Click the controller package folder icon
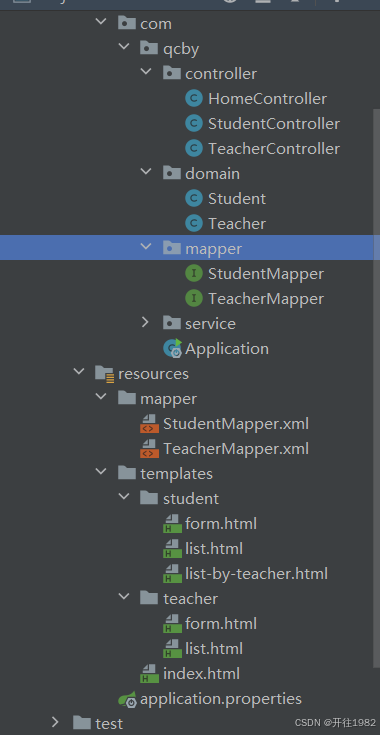Screen dimensions: 380x735 [172, 74]
